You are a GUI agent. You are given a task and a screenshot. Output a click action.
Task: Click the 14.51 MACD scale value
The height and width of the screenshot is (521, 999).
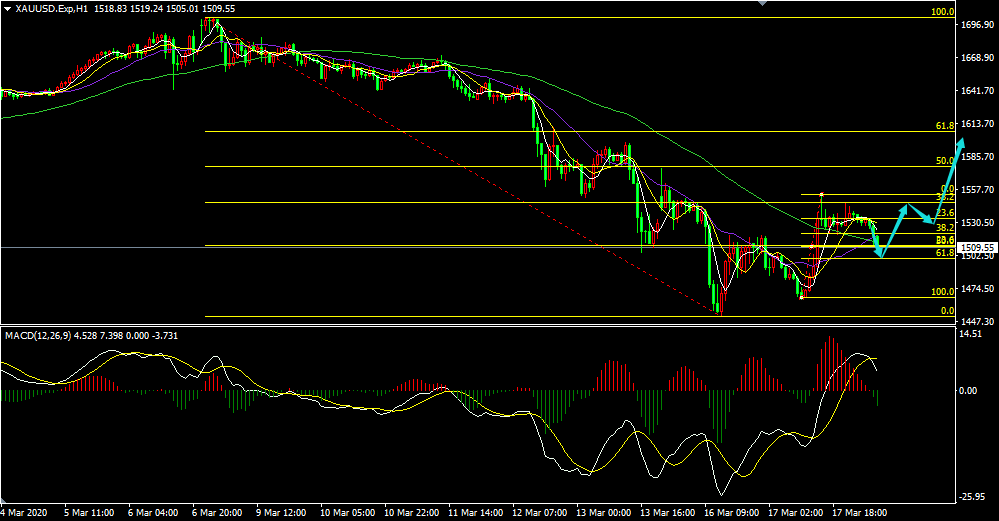click(970, 334)
